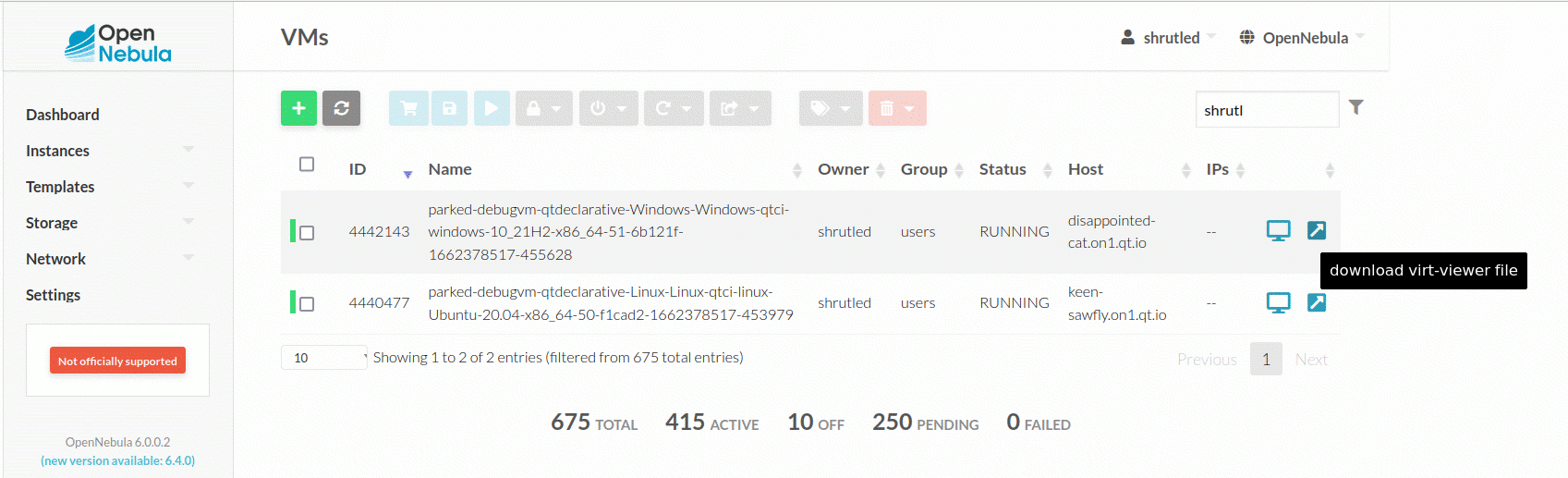
Task: Select checkbox for VM 4440477
Action: click(307, 304)
